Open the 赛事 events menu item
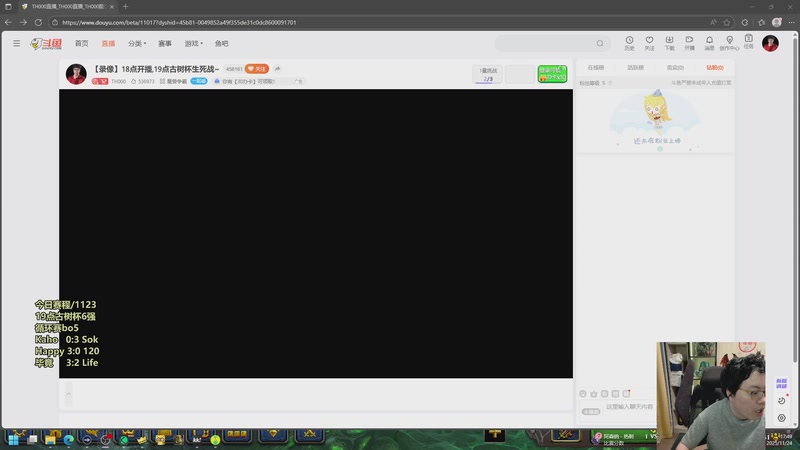 (x=165, y=43)
